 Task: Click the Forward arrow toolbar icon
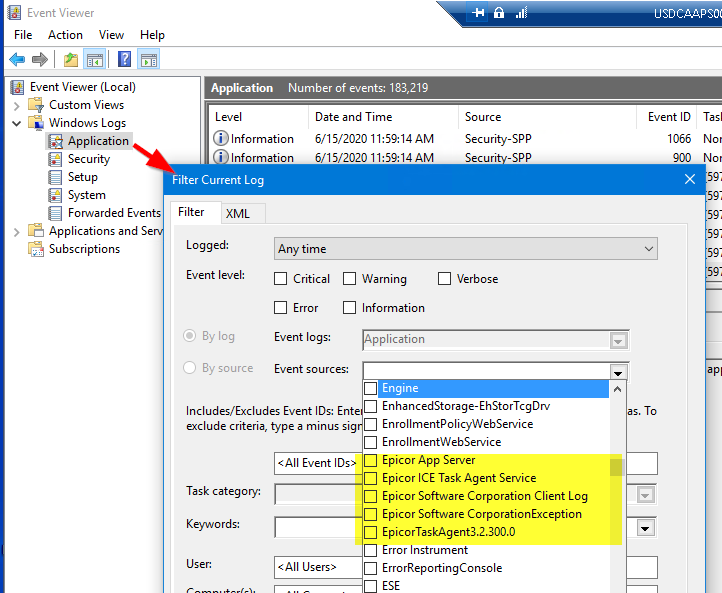click(x=40, y=60)
